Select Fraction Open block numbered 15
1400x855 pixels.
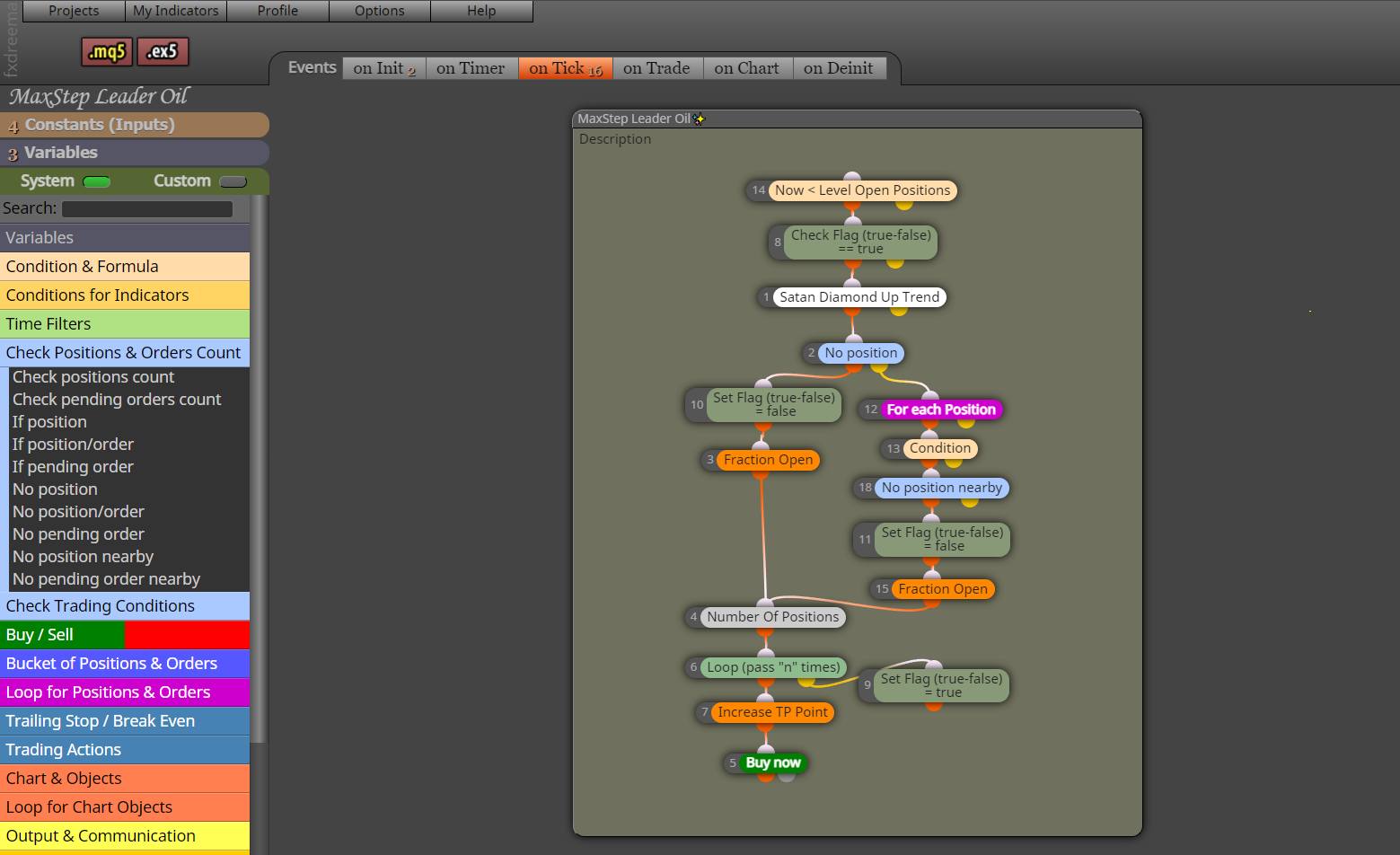[x=942, y=589]
